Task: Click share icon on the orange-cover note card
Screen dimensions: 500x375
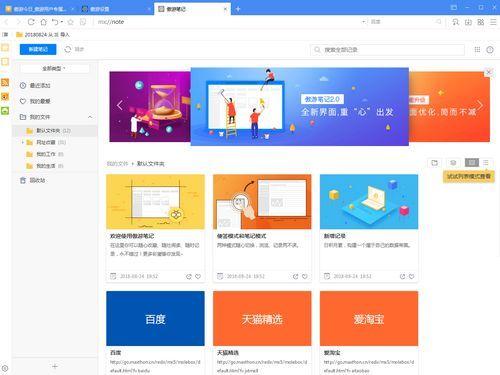Action: coord(295,276)
